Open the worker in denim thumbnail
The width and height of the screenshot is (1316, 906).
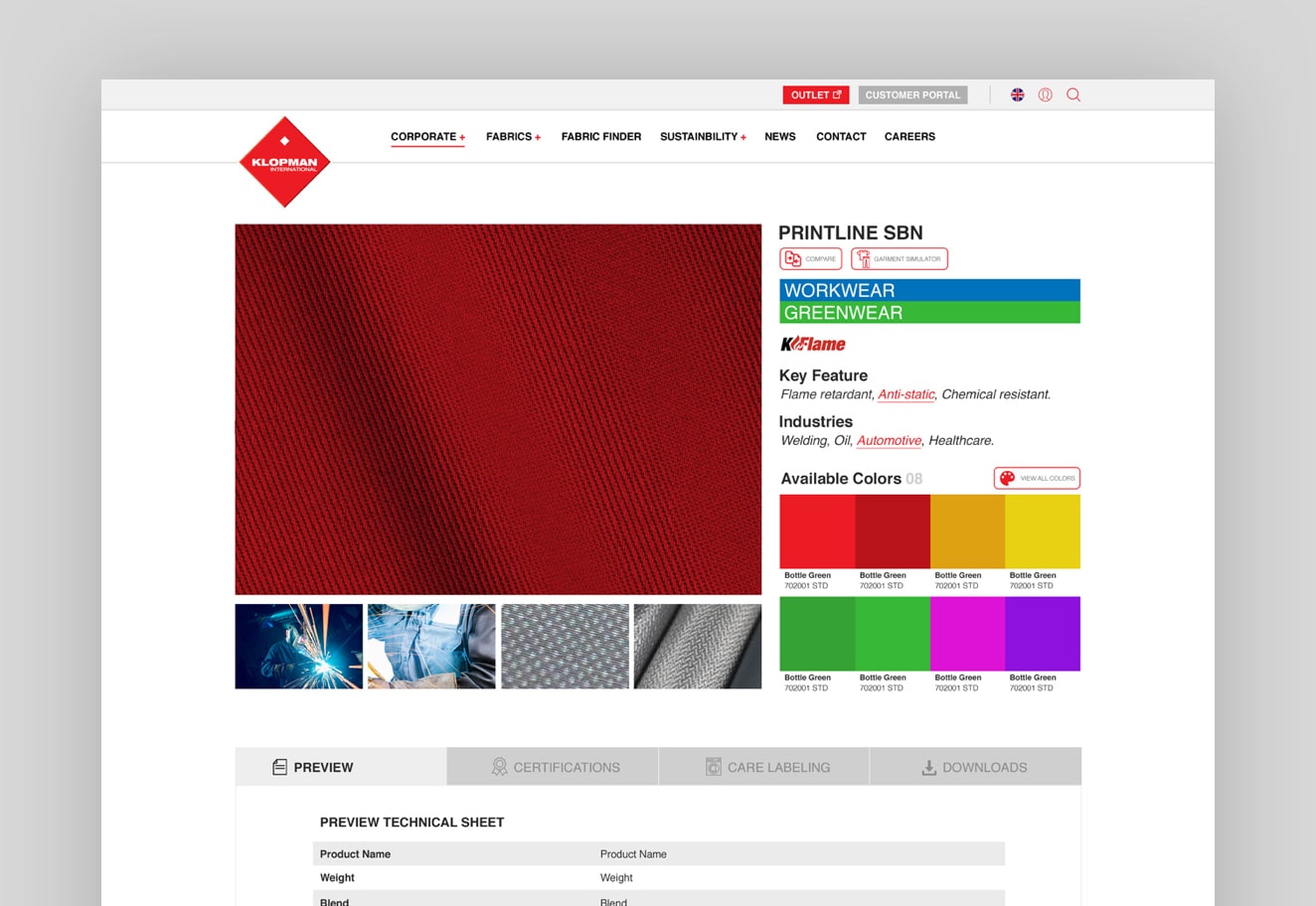click(431, 647)
